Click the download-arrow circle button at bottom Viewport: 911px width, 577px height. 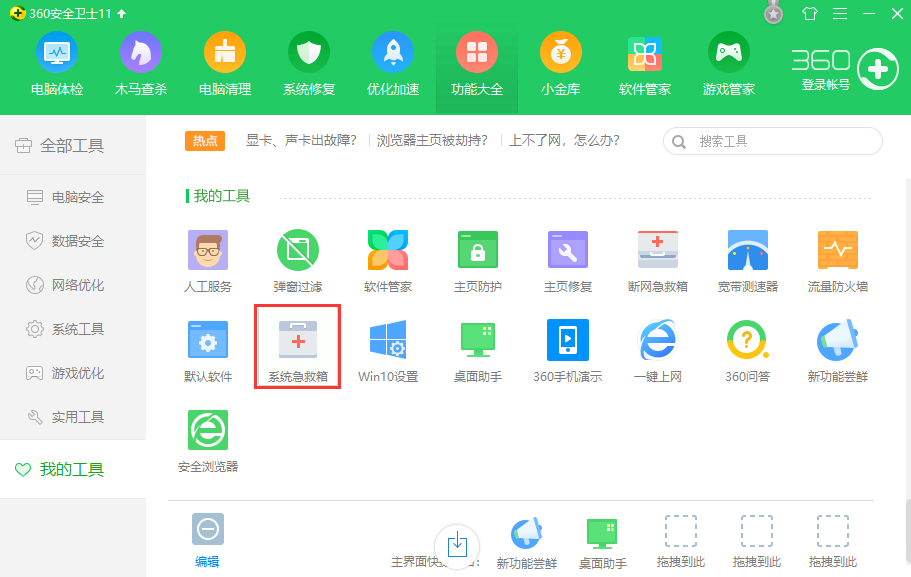[457, 546]
